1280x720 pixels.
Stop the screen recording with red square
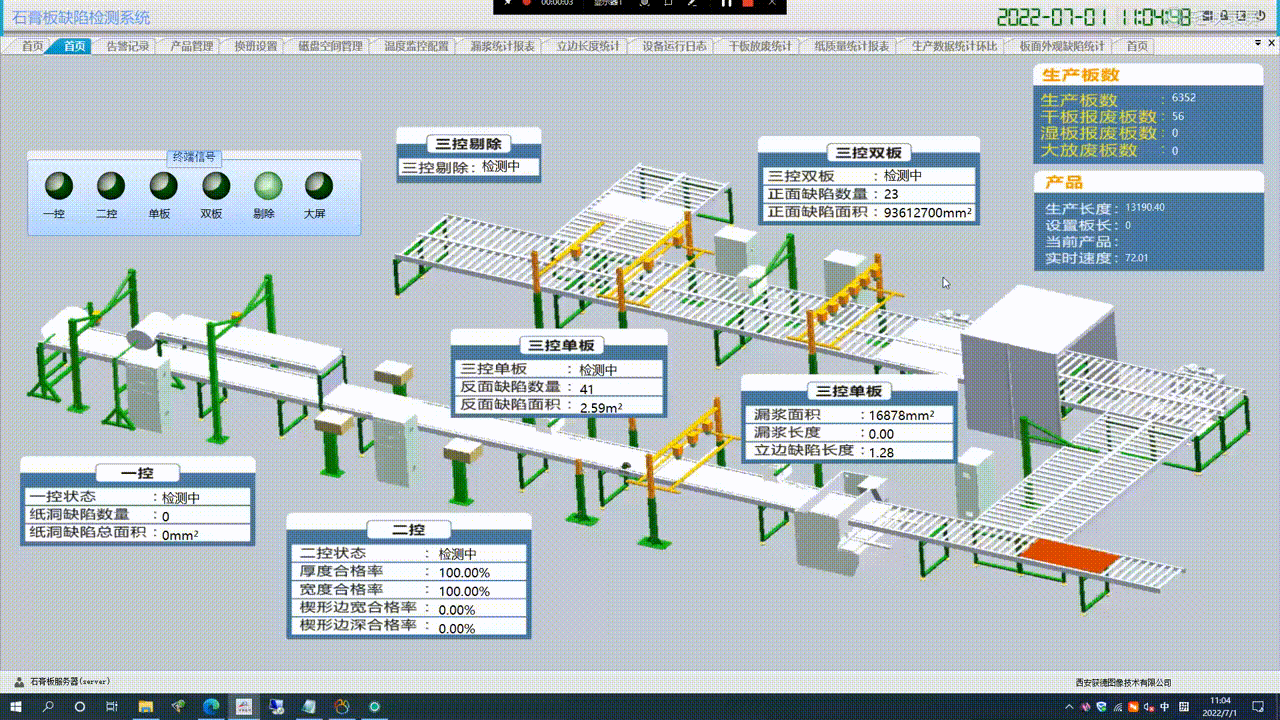(747, 4)
